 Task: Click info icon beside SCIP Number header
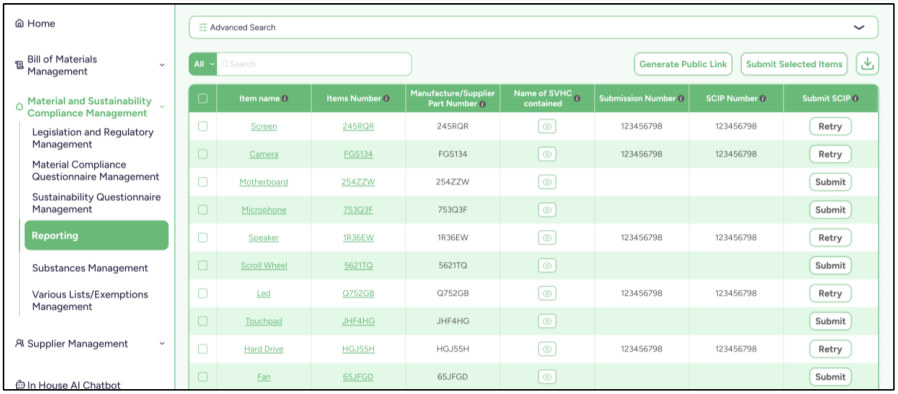[x=763, y=98]
